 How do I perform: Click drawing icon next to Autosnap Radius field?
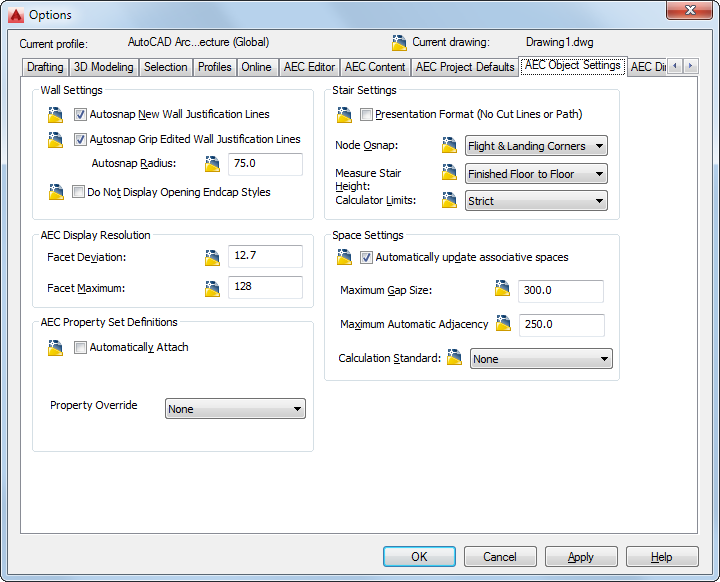(x=212, y=164)
